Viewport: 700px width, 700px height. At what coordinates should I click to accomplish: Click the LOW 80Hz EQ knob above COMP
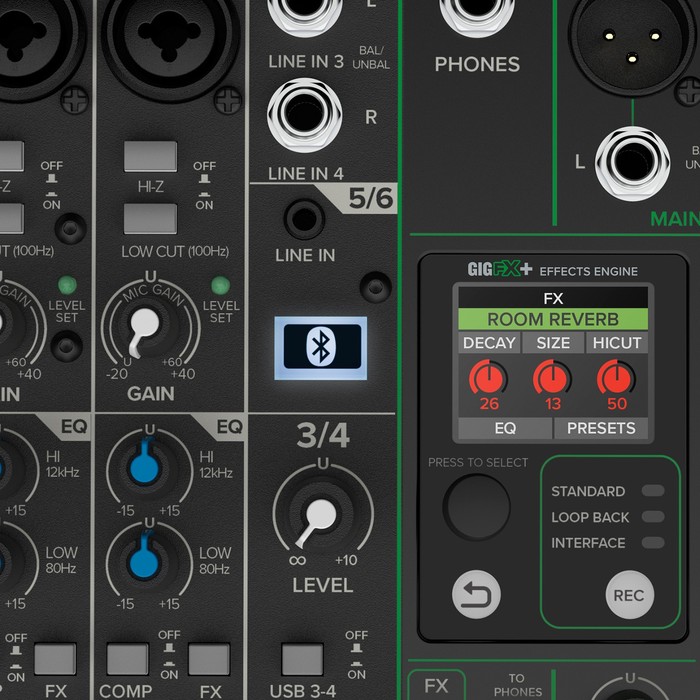[x=145, y=561]
